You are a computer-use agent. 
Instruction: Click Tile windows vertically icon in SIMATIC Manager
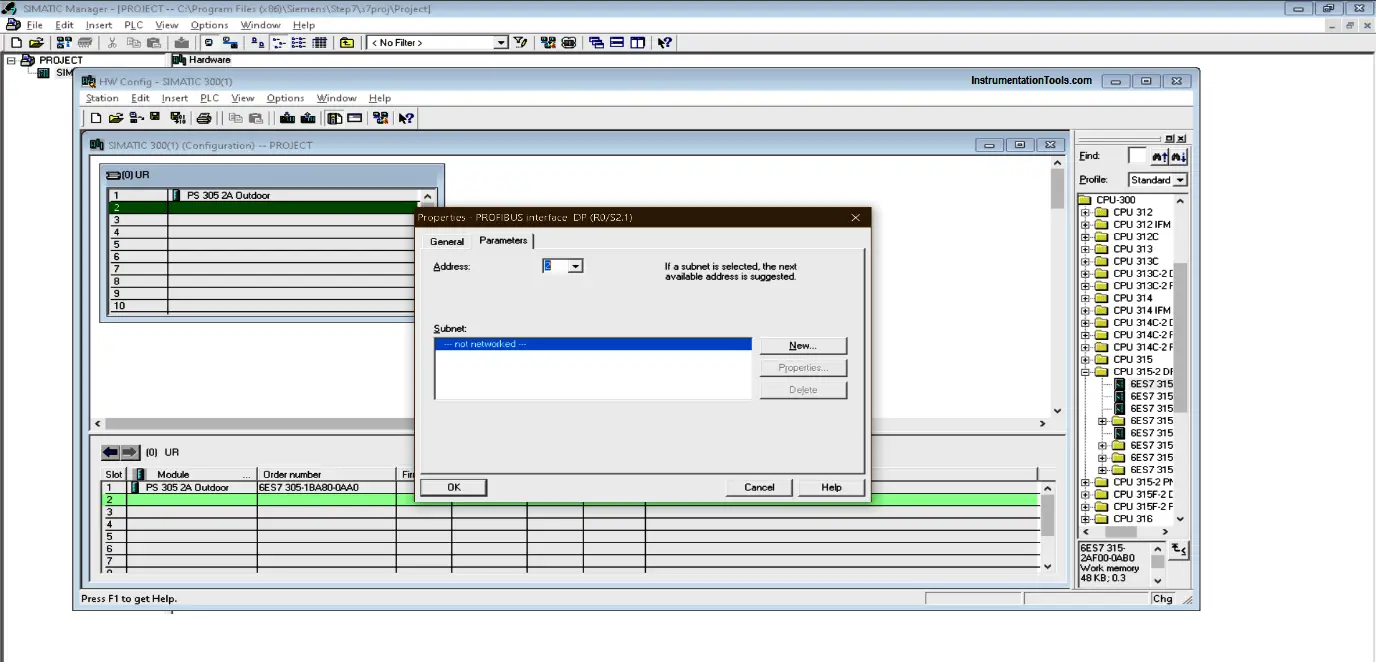tap(637, 43)
